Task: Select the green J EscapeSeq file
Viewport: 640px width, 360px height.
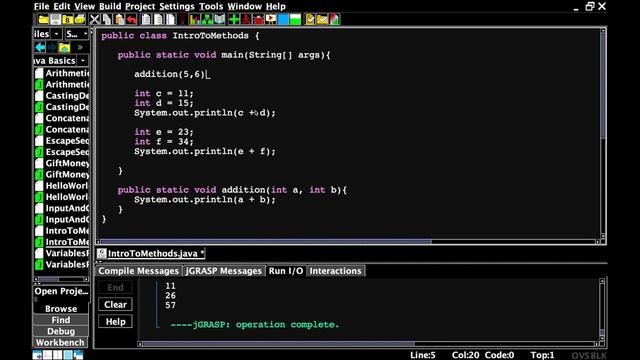Action: click(62, 152)
